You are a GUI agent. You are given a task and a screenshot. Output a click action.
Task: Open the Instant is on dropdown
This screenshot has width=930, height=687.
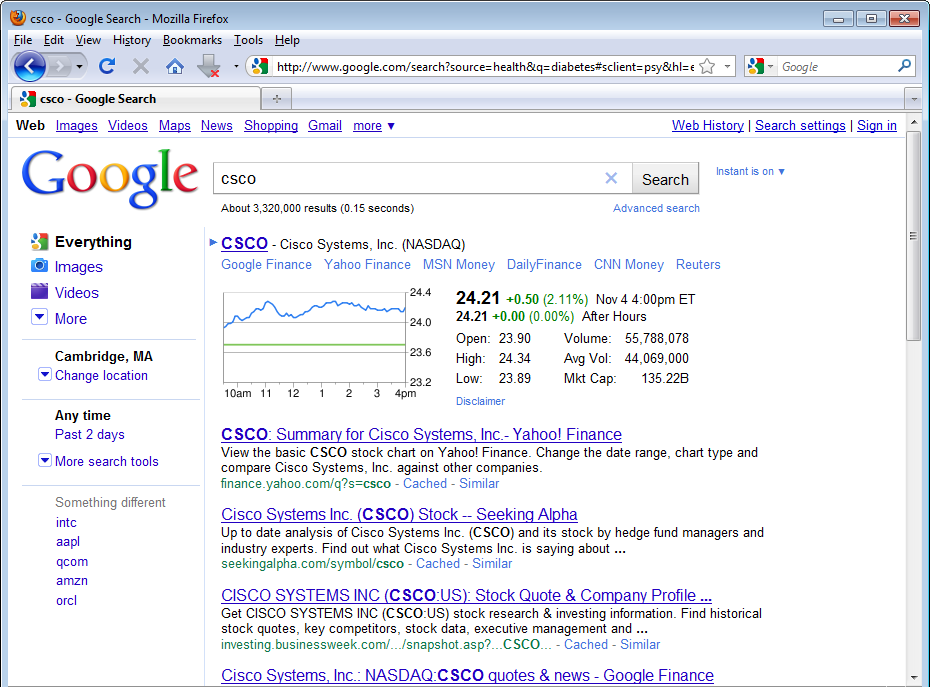[x=750, y=171]
